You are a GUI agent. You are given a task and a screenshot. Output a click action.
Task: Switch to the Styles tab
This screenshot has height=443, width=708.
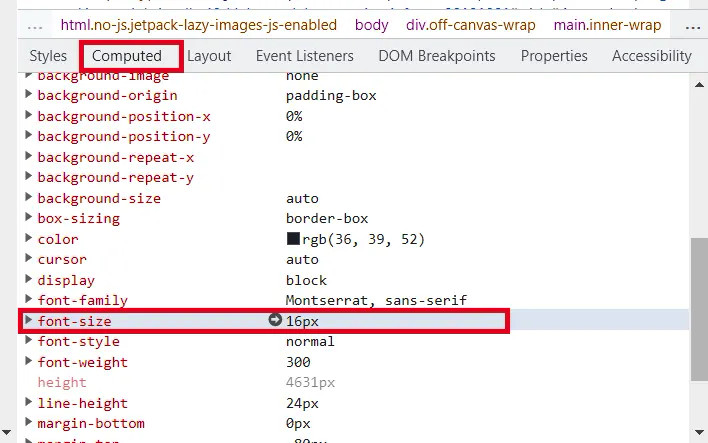(48, 56)
